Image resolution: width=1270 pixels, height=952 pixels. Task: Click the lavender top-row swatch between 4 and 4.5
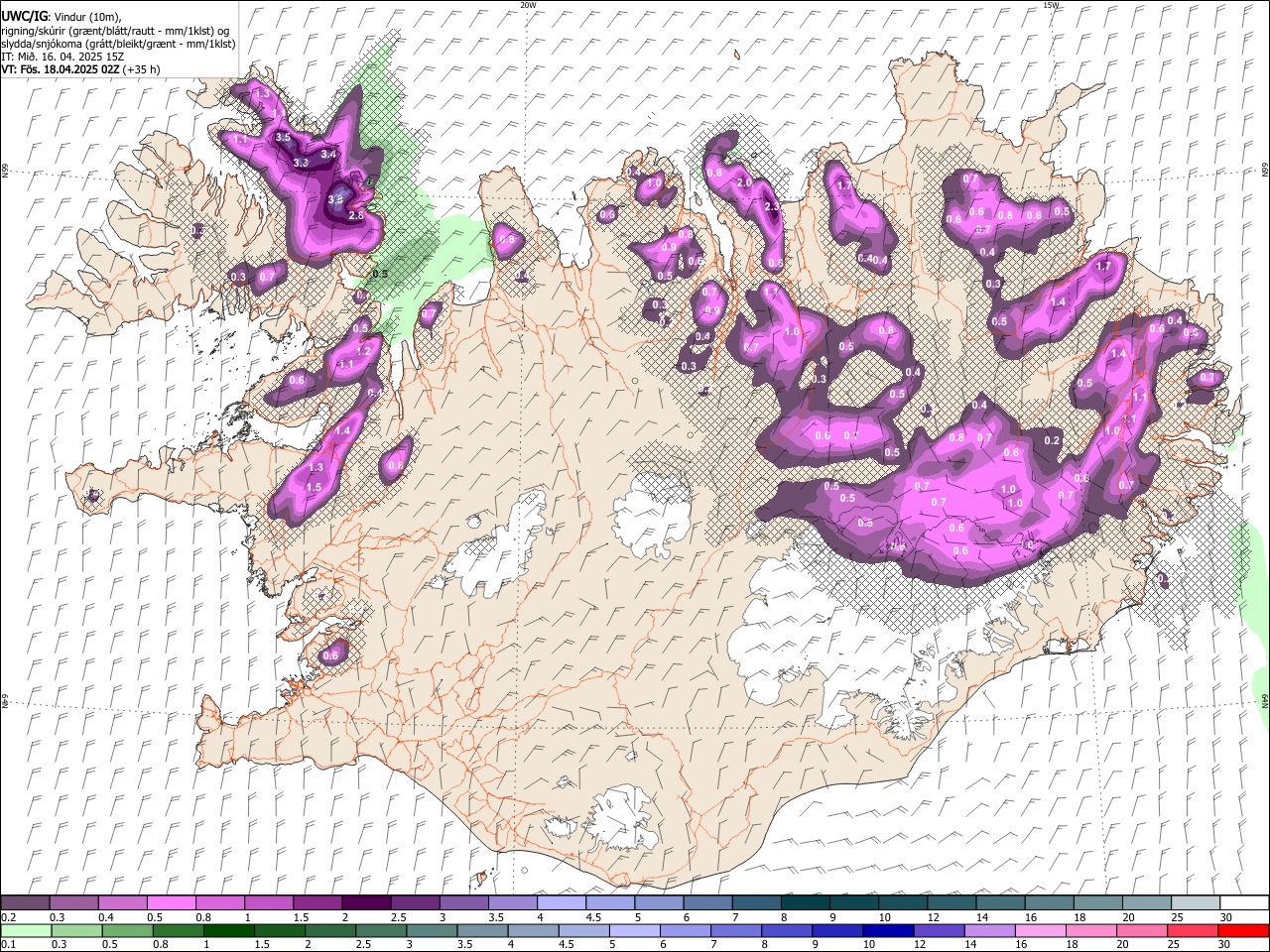pyautogui.click(x=561, y=903)
